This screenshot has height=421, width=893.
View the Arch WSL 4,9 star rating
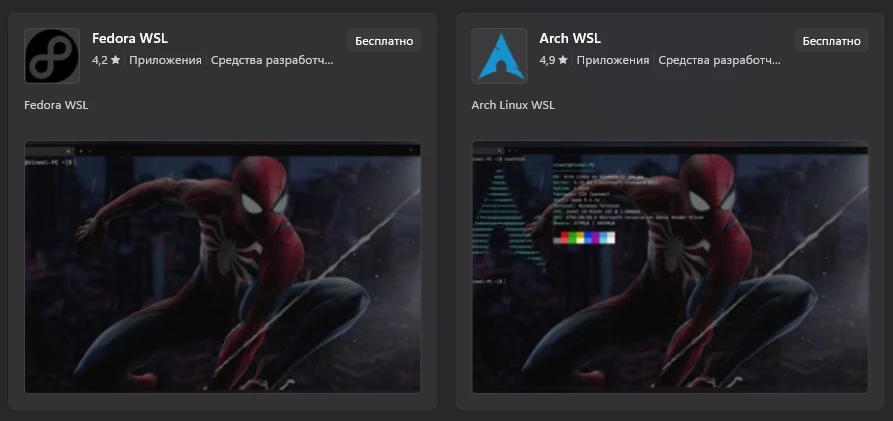coord(554,60)
